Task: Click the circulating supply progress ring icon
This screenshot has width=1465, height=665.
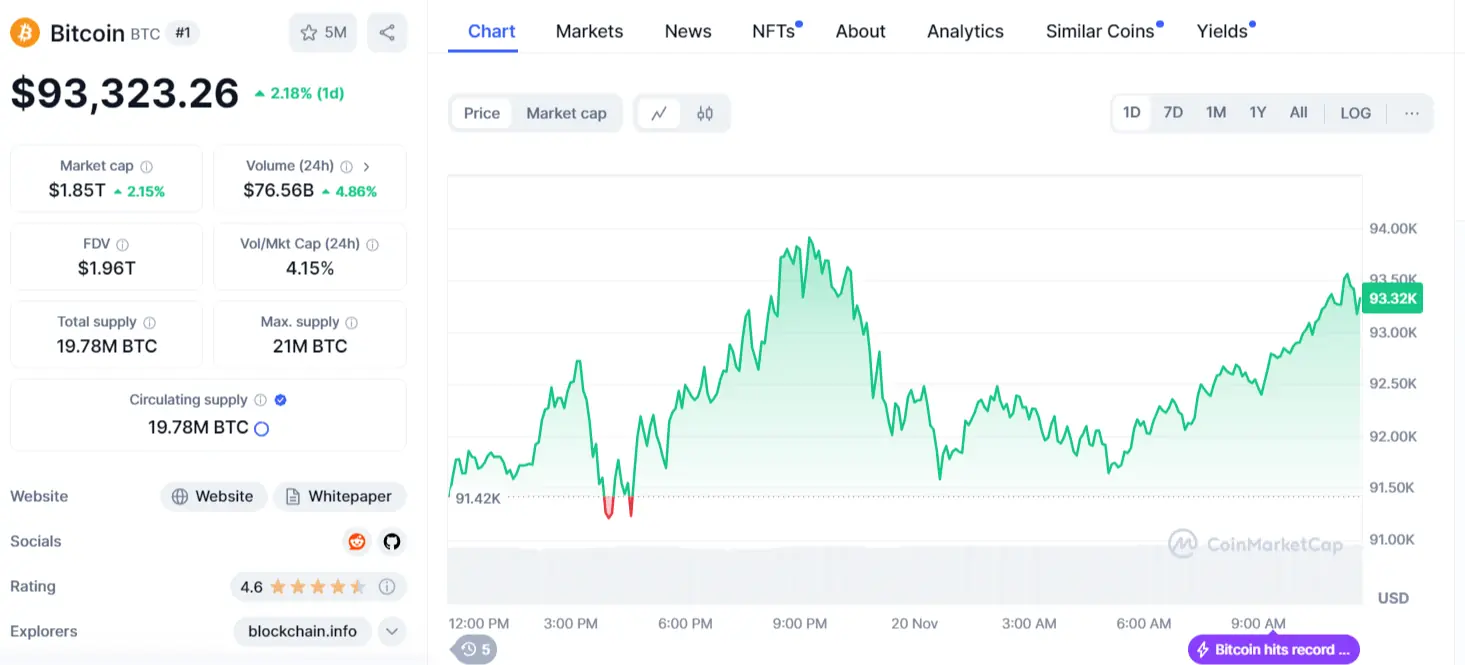Action: pyautogui.click(x=262, y=429)
